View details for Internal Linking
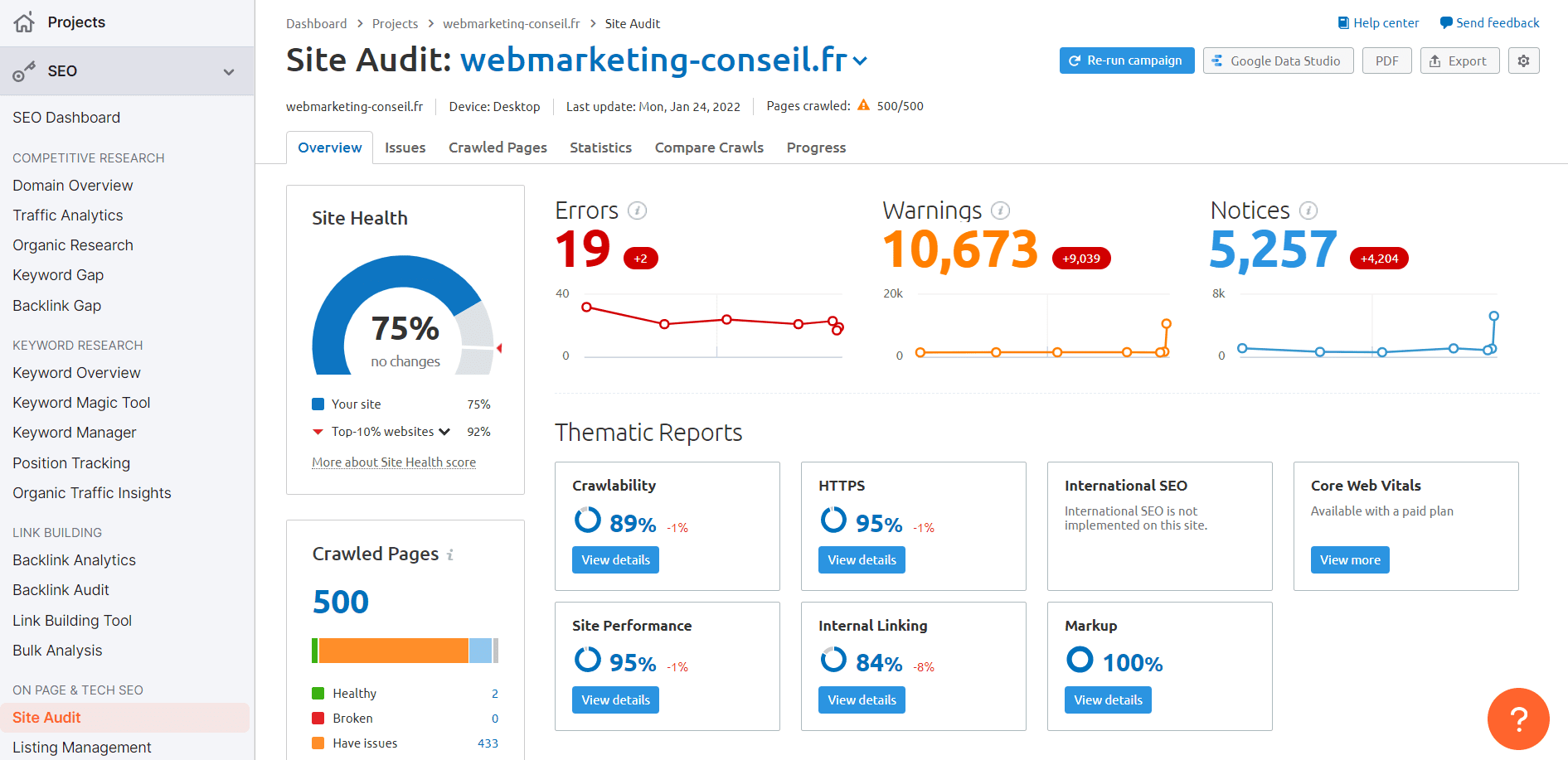The height and width of the screenshot is (760, 1568). [862, 700]
